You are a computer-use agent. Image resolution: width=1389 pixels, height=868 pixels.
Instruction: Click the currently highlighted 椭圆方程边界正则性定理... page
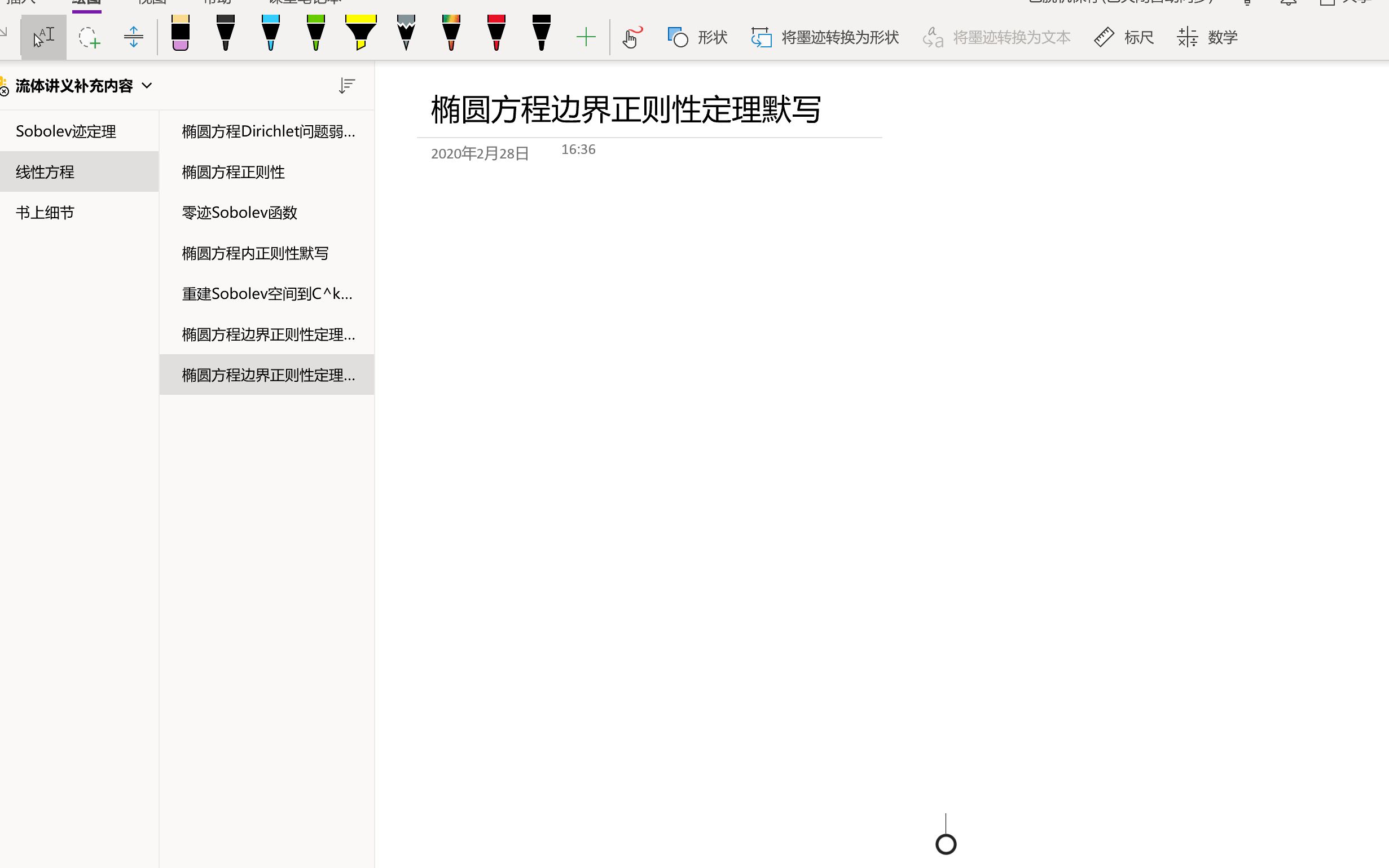267,375
